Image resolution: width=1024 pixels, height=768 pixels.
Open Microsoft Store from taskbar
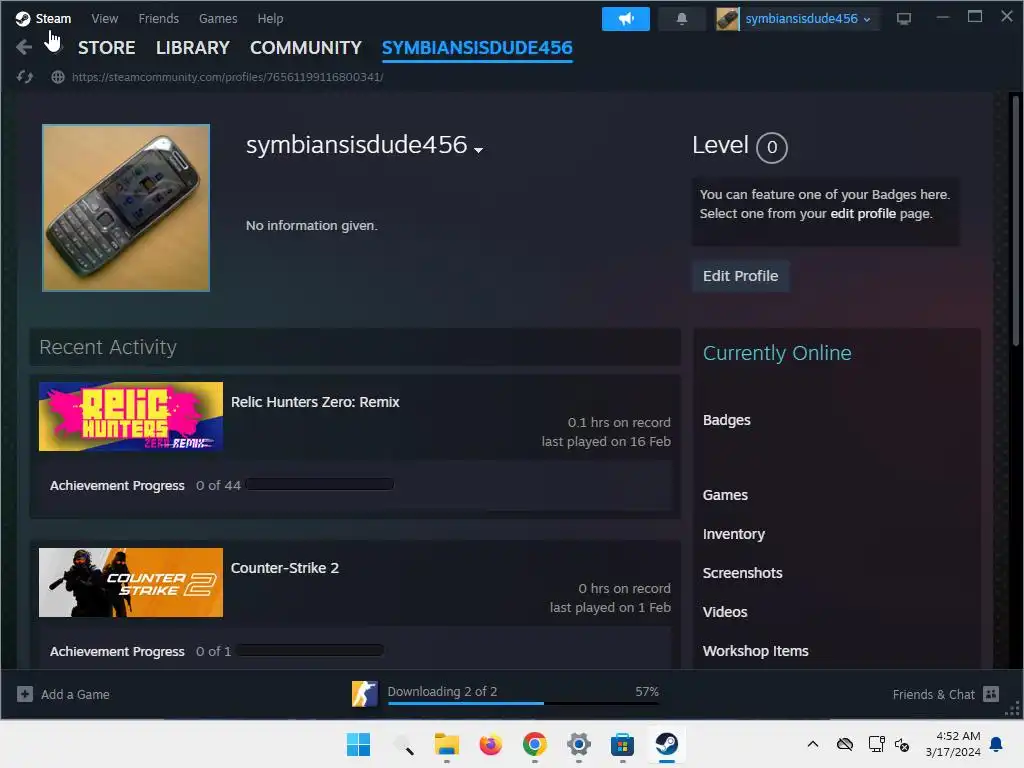[x=622, y=744]
